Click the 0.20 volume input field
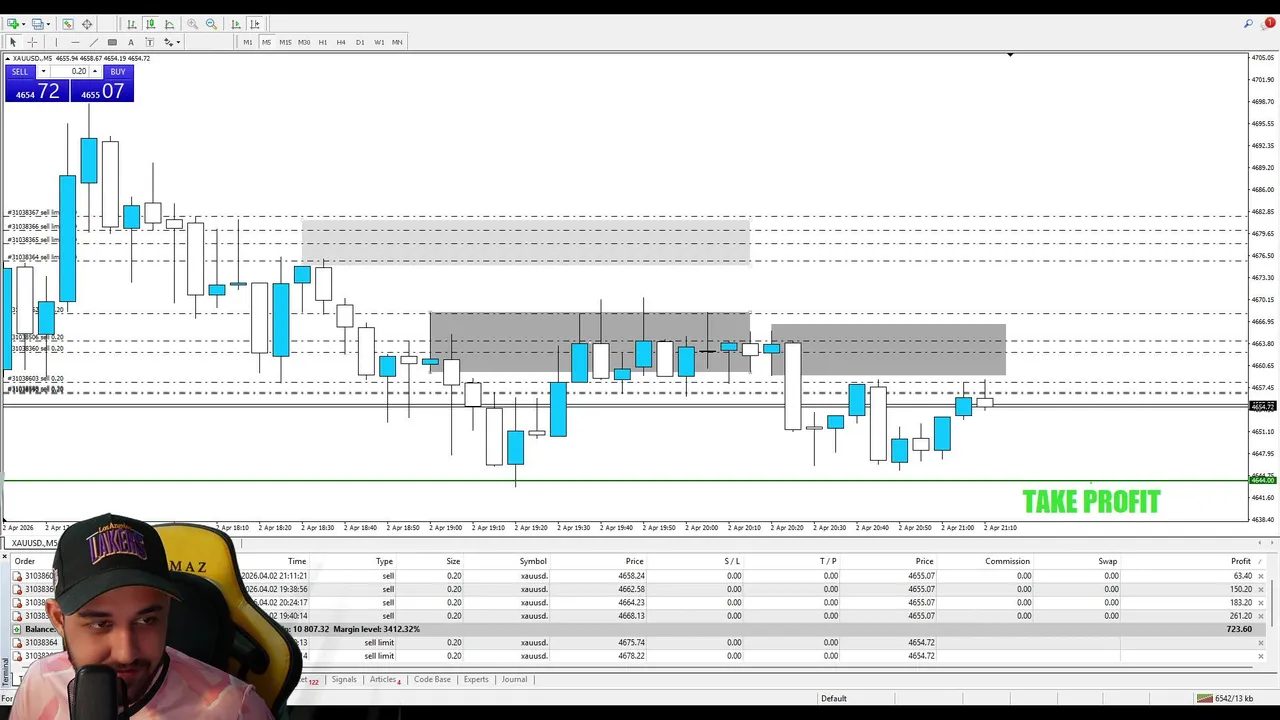The height and width of the screenshot is (720, 1280). point(70,71)
